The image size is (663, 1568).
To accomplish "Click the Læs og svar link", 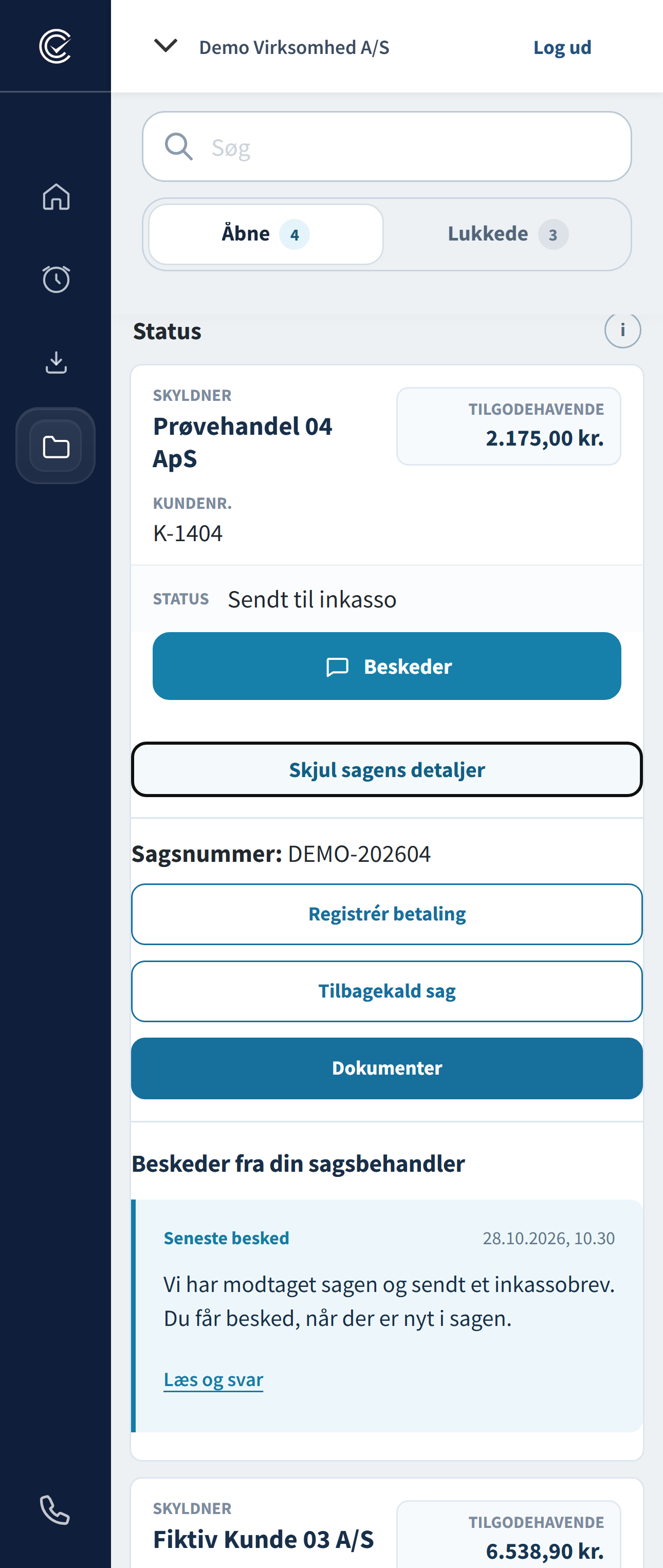I will click(213, 1379).
